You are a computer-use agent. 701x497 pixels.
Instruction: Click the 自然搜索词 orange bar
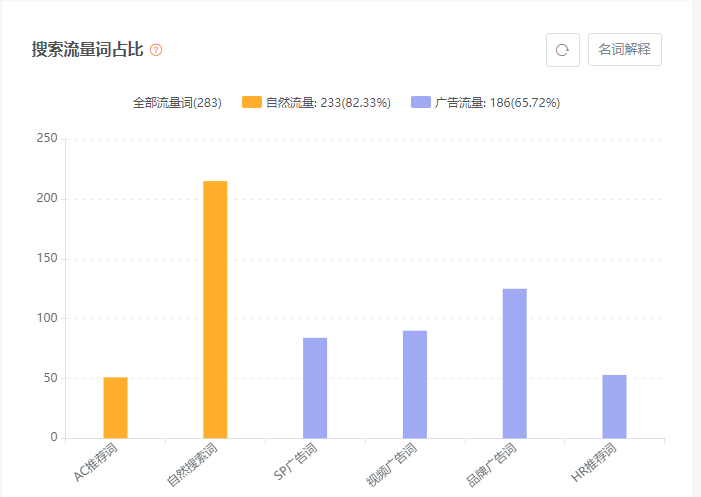[215, 309]
